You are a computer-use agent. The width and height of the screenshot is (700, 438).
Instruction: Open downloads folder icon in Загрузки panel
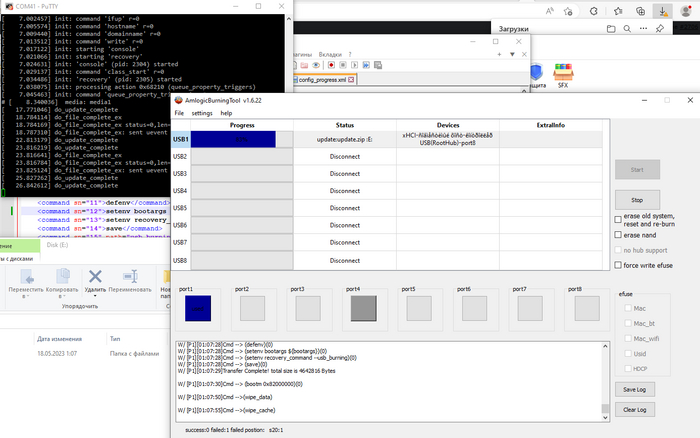click(x=611, y=29)
